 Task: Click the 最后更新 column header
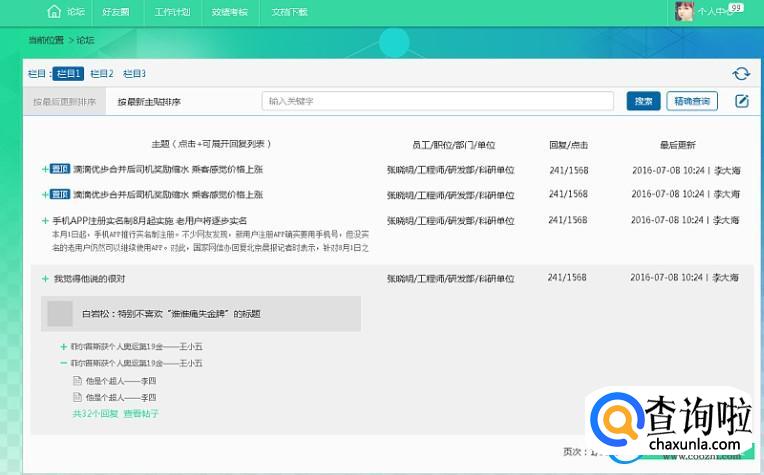[x=677, y=145]
